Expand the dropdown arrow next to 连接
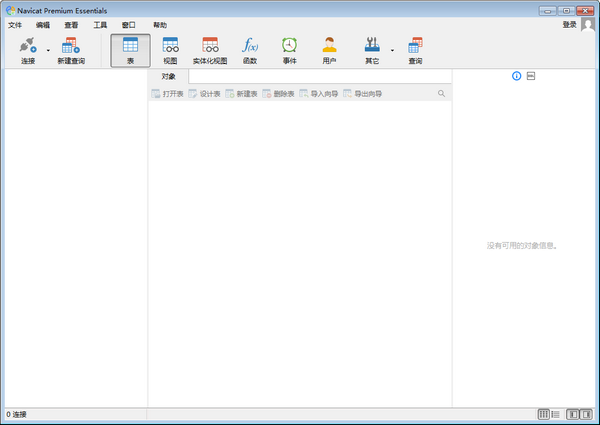The width and height of the screenshot is (600, 425). click(48, 49)
